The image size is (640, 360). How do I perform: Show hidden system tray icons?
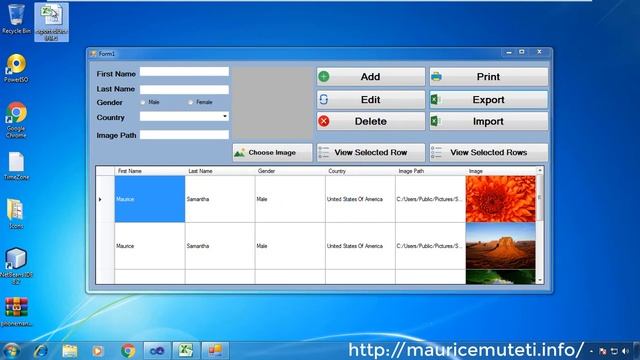(591, 351)
